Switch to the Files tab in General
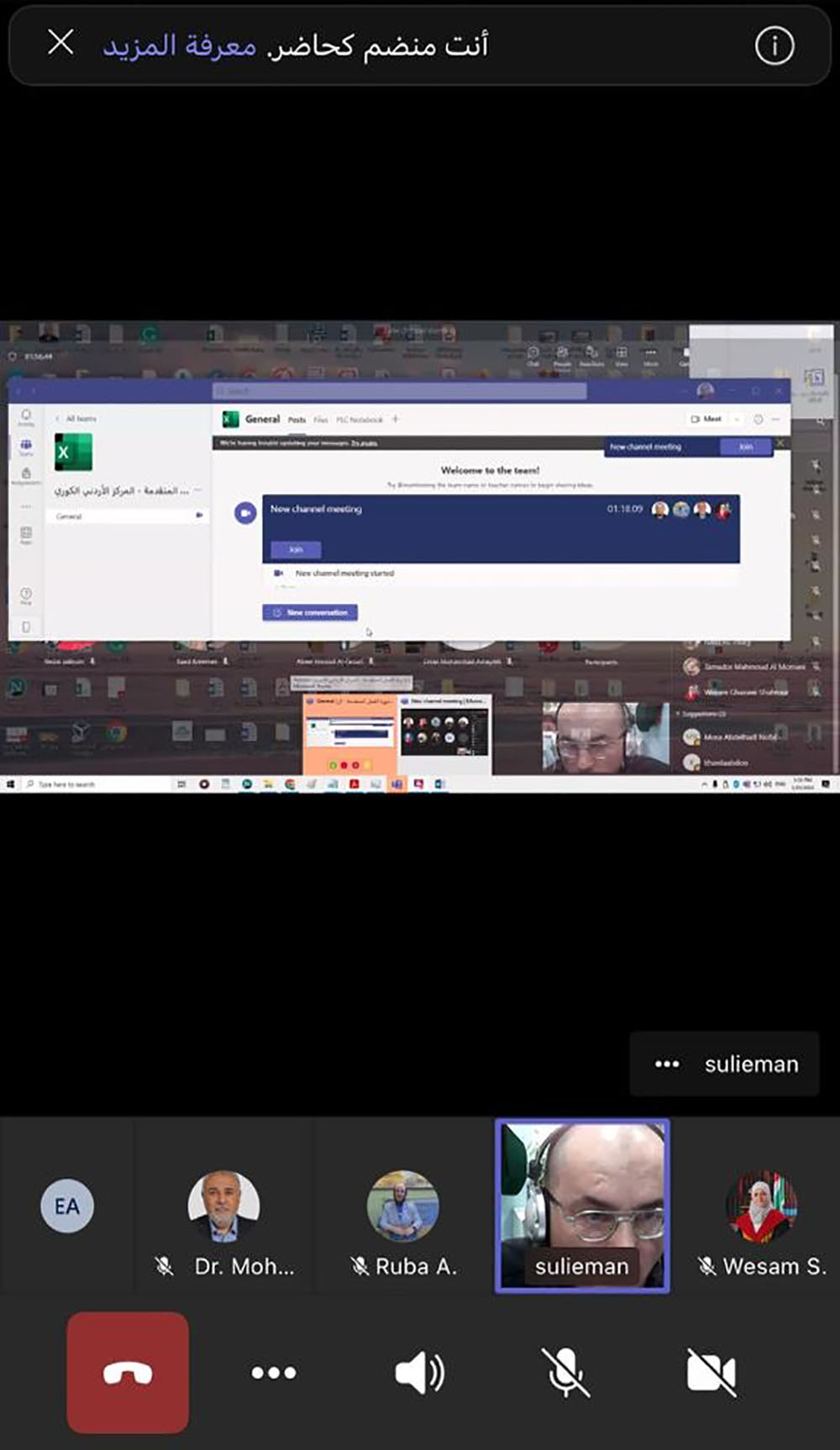Screen dimensions: 840x1450 point(321,419)
